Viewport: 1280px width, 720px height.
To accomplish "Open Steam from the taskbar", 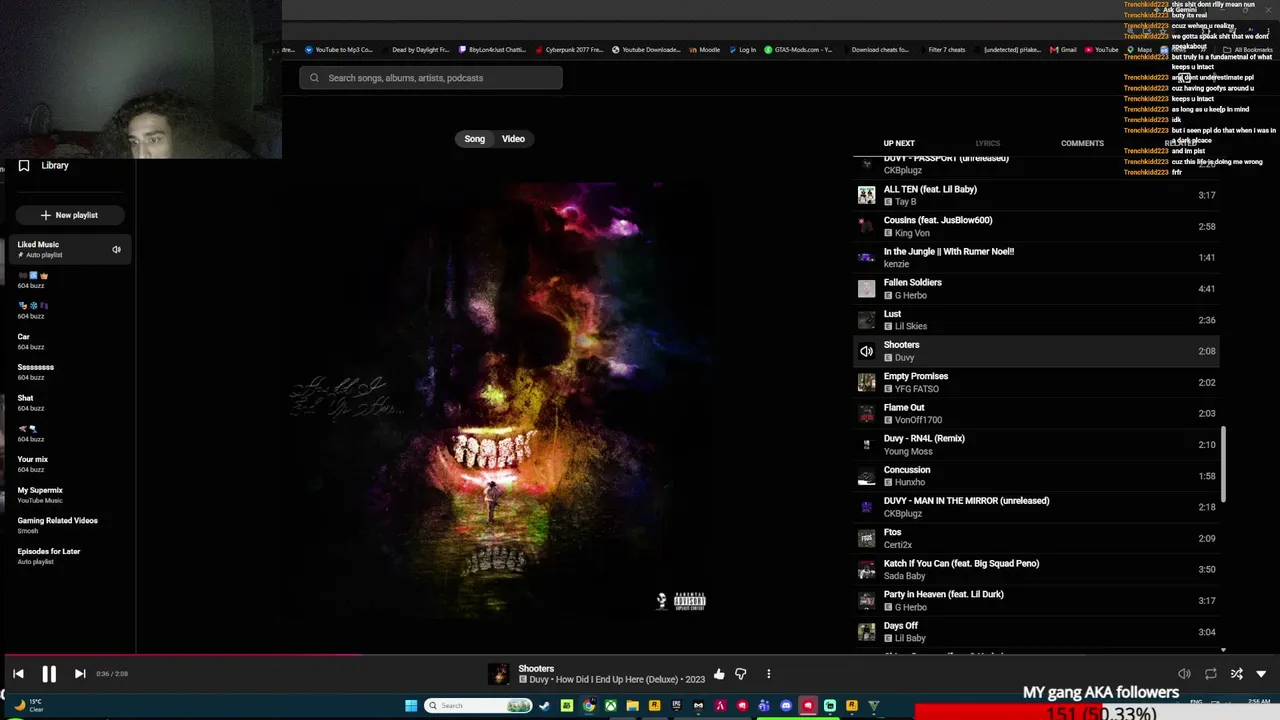I will [545, 706].
